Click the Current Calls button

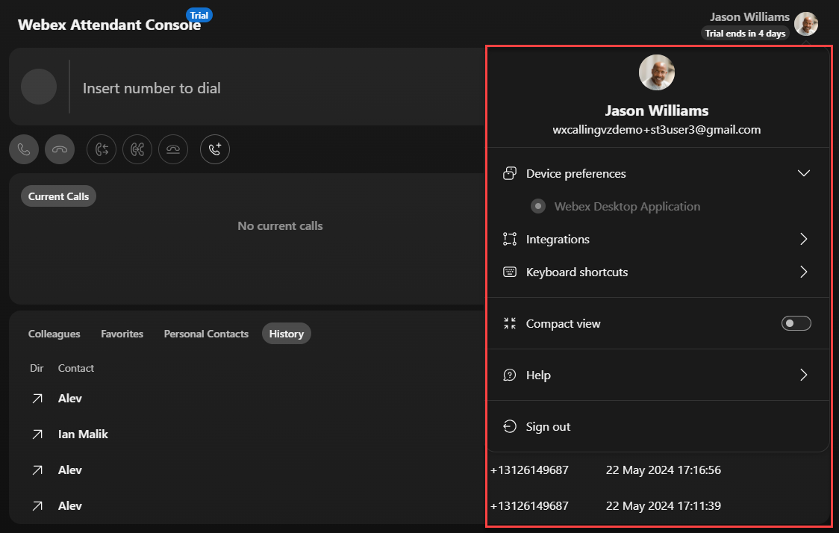58,197
